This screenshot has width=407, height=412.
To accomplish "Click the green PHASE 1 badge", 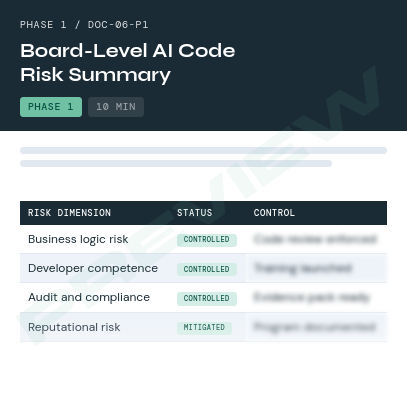I will click(51, 107).
